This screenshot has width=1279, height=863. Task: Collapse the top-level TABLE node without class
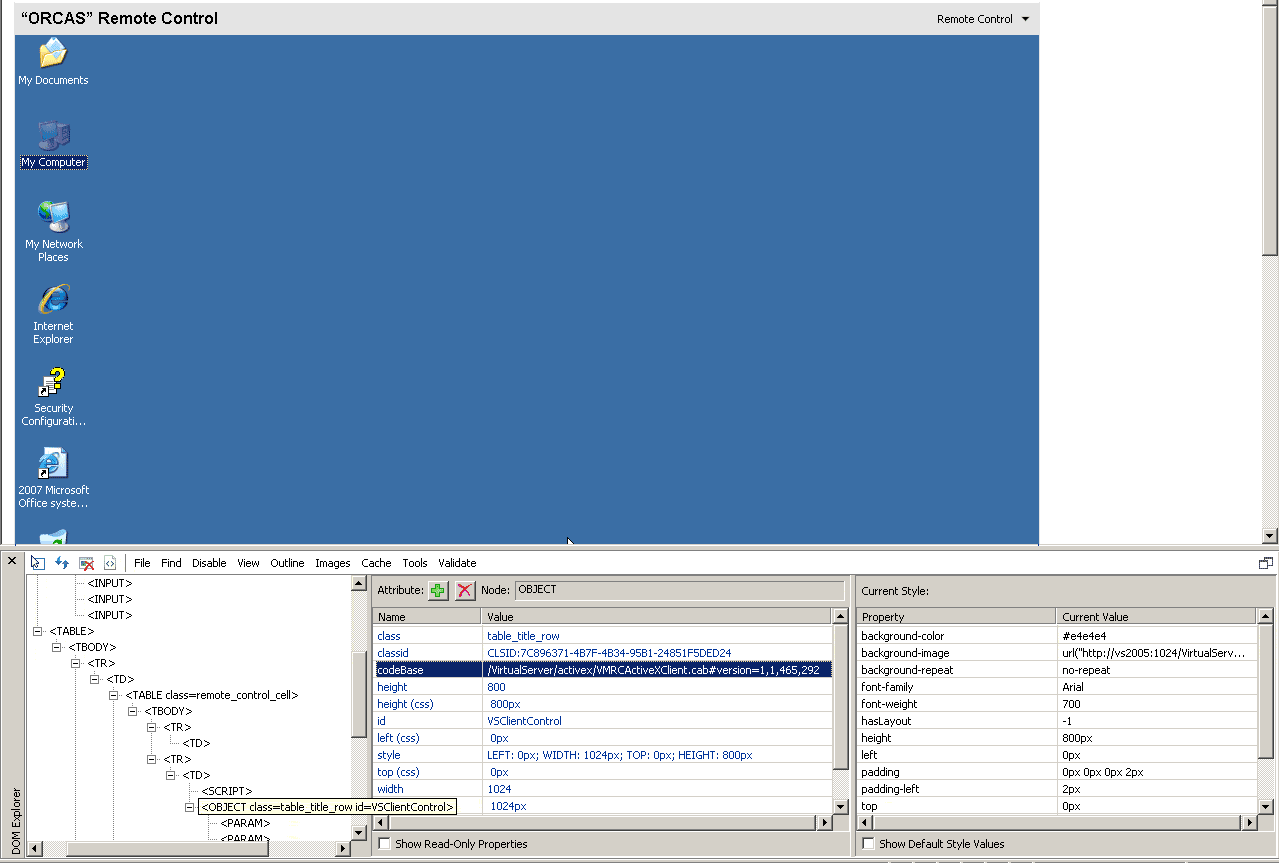(x=38, y=631)
